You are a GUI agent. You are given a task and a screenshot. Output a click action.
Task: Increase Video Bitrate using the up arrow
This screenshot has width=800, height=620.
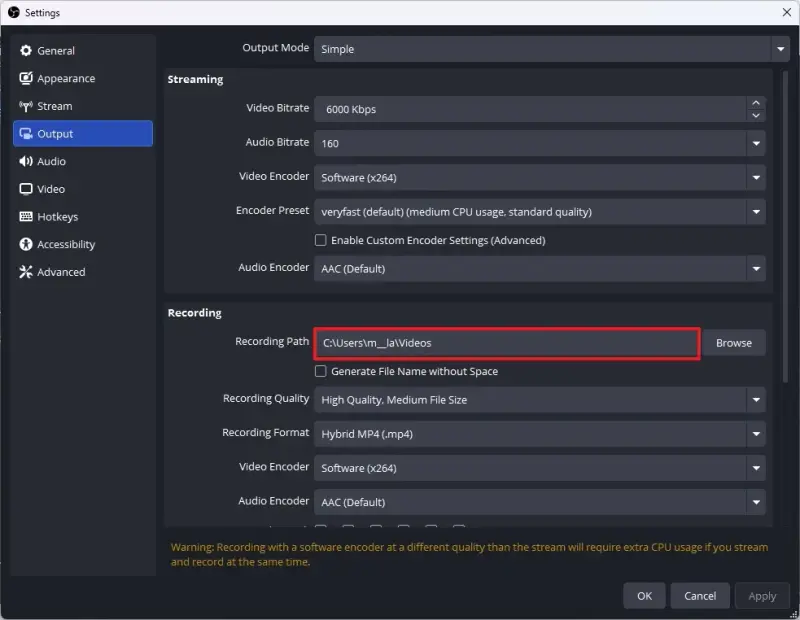pyautogui.click(x=757, y=102)
